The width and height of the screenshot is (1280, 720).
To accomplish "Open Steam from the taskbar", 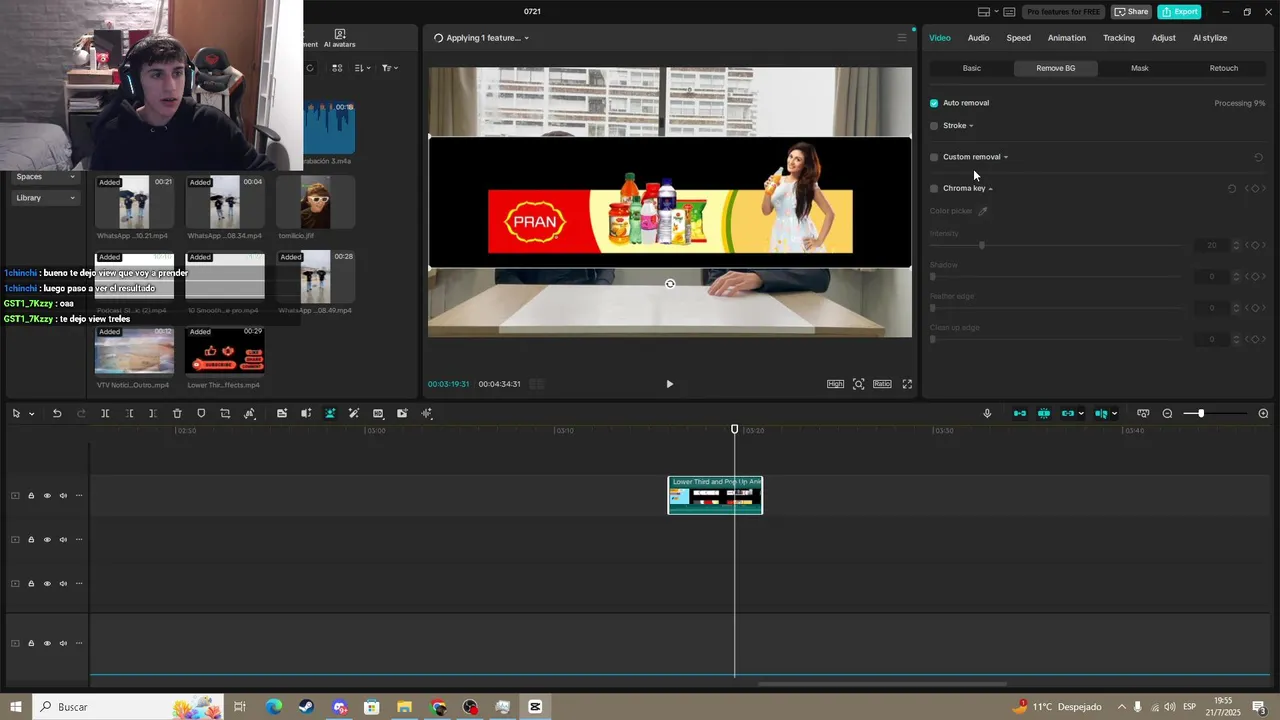I will 306,707.
